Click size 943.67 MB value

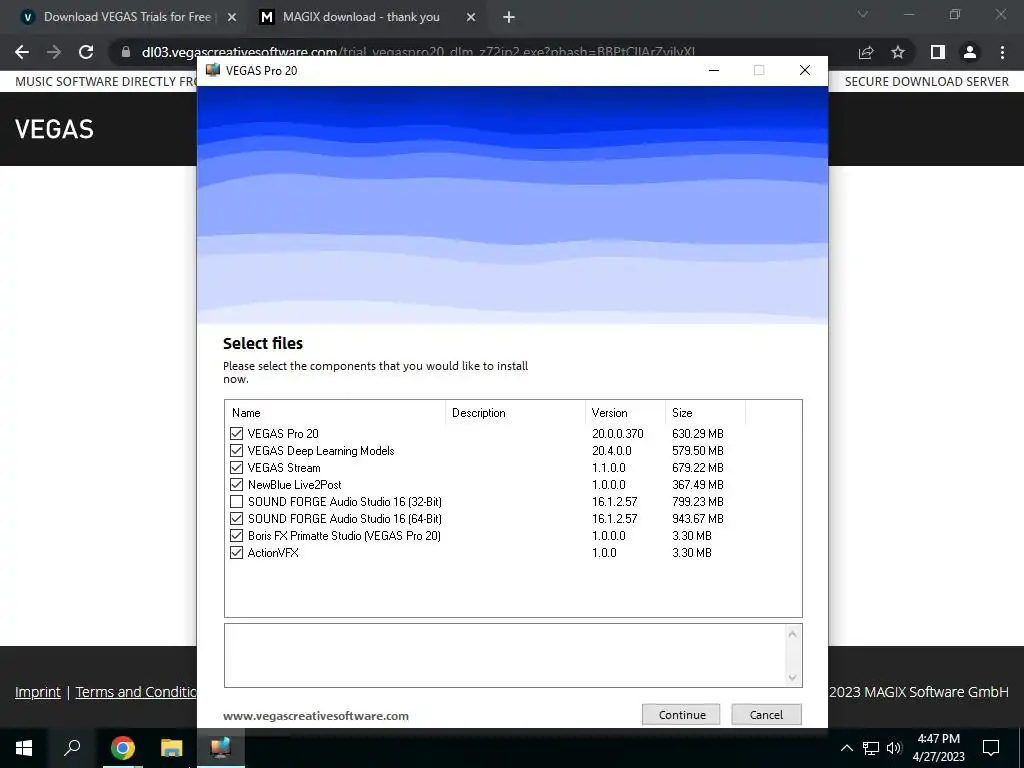(x=697, y=519)
